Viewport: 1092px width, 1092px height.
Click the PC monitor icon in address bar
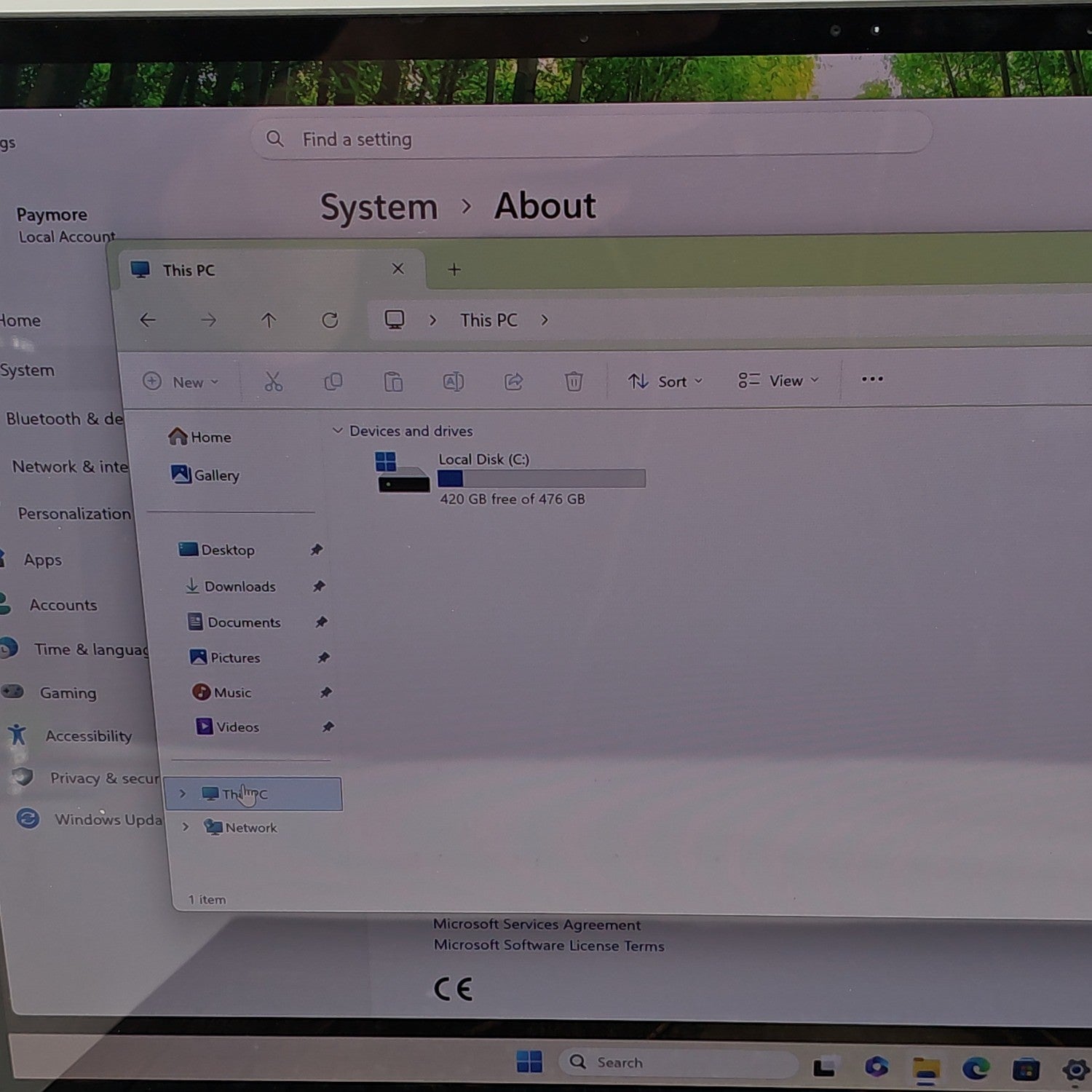tap(395, 320)
